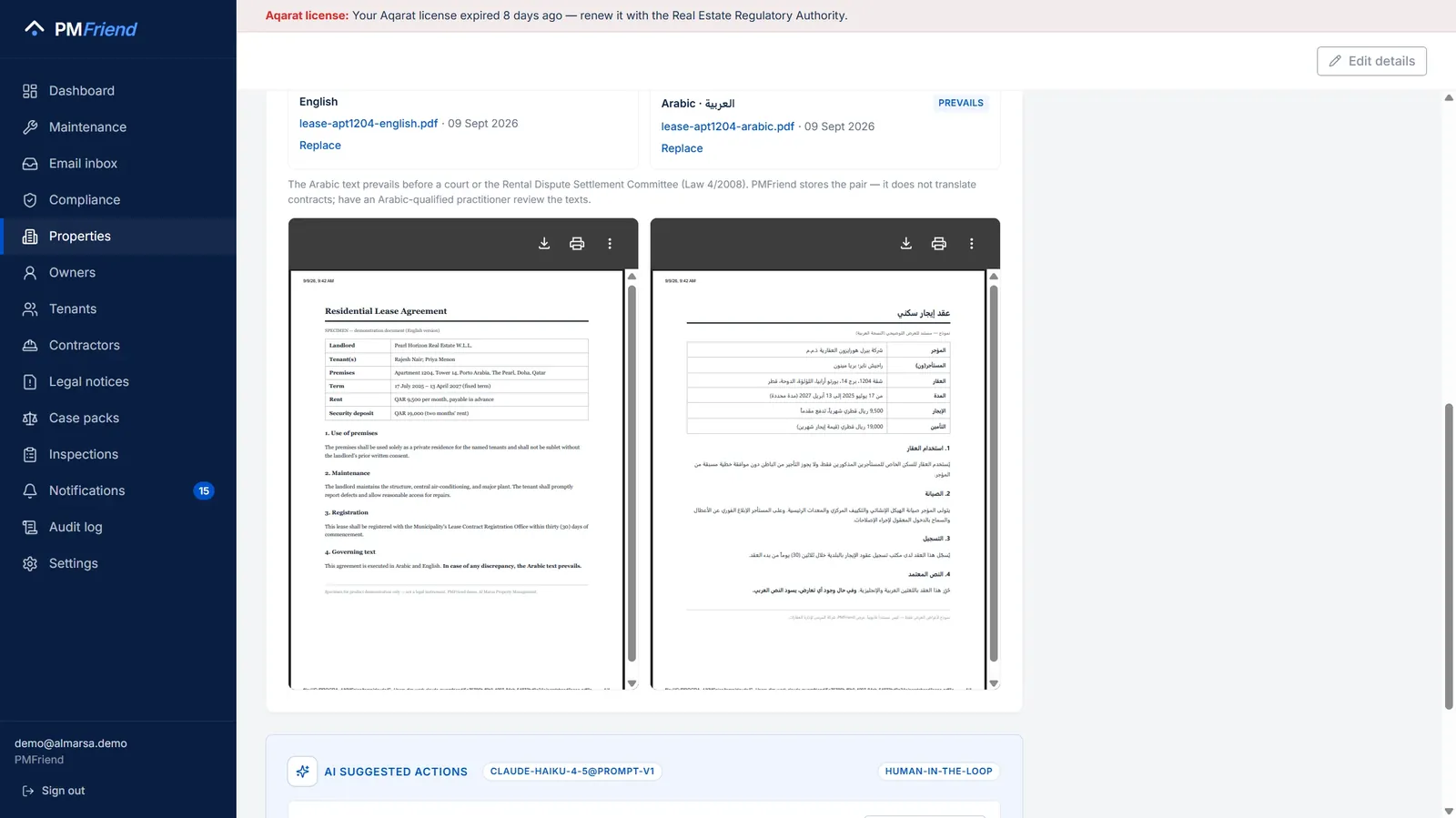Click the Sign out button
This screenshot has width=1456, height=818.
[54, 791]
